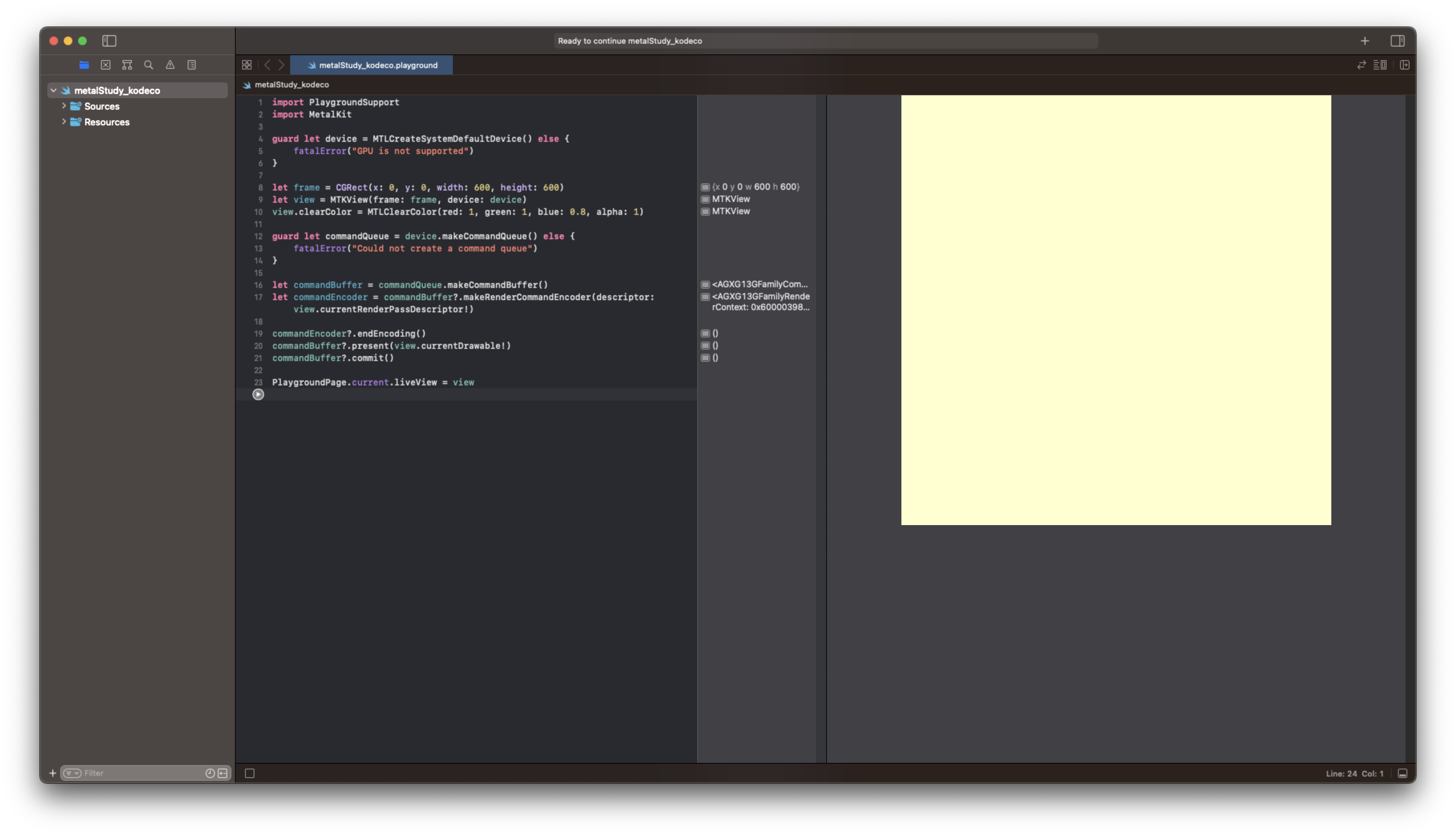This screenshot has width=1456, height=836.
Task: Toggle the right inspector panel
Action: 1398,41
